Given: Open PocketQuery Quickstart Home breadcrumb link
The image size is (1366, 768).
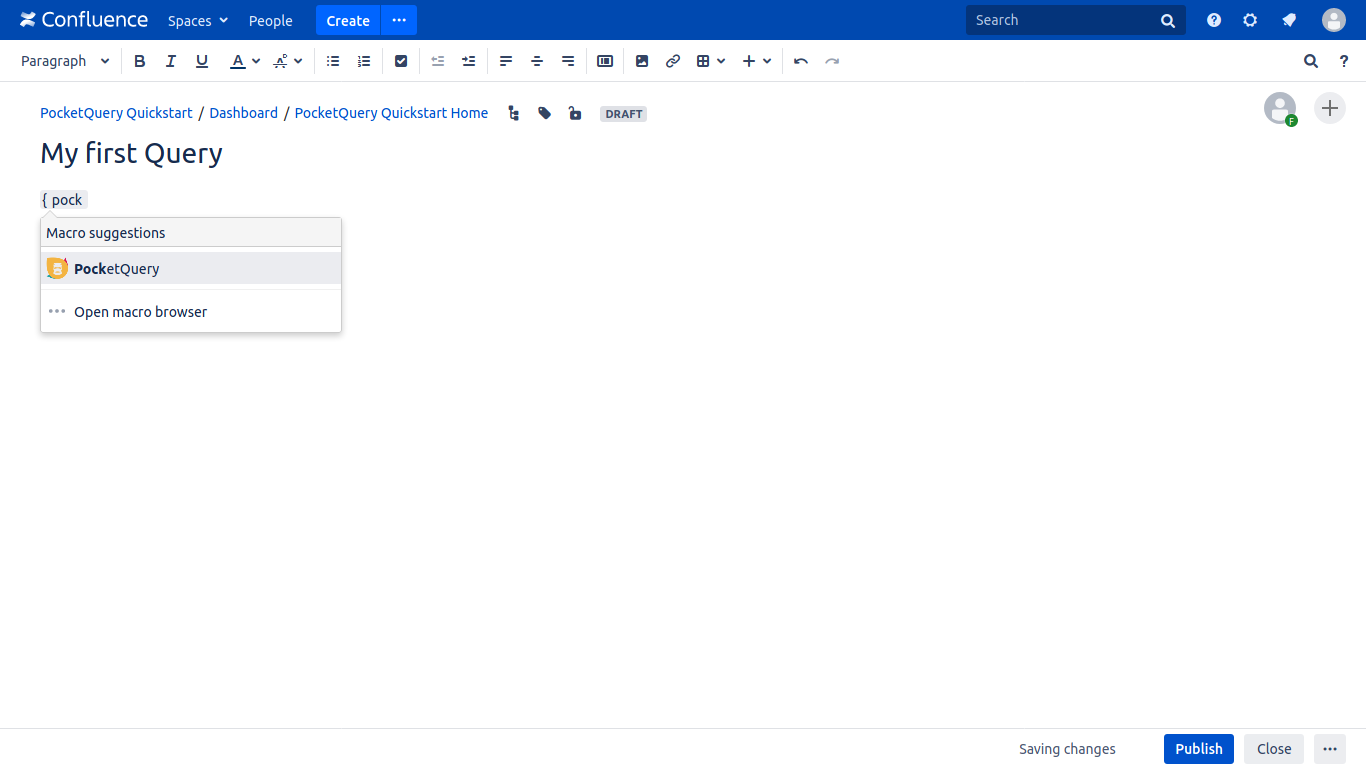Looking at the screenshot, I should 391,113.
